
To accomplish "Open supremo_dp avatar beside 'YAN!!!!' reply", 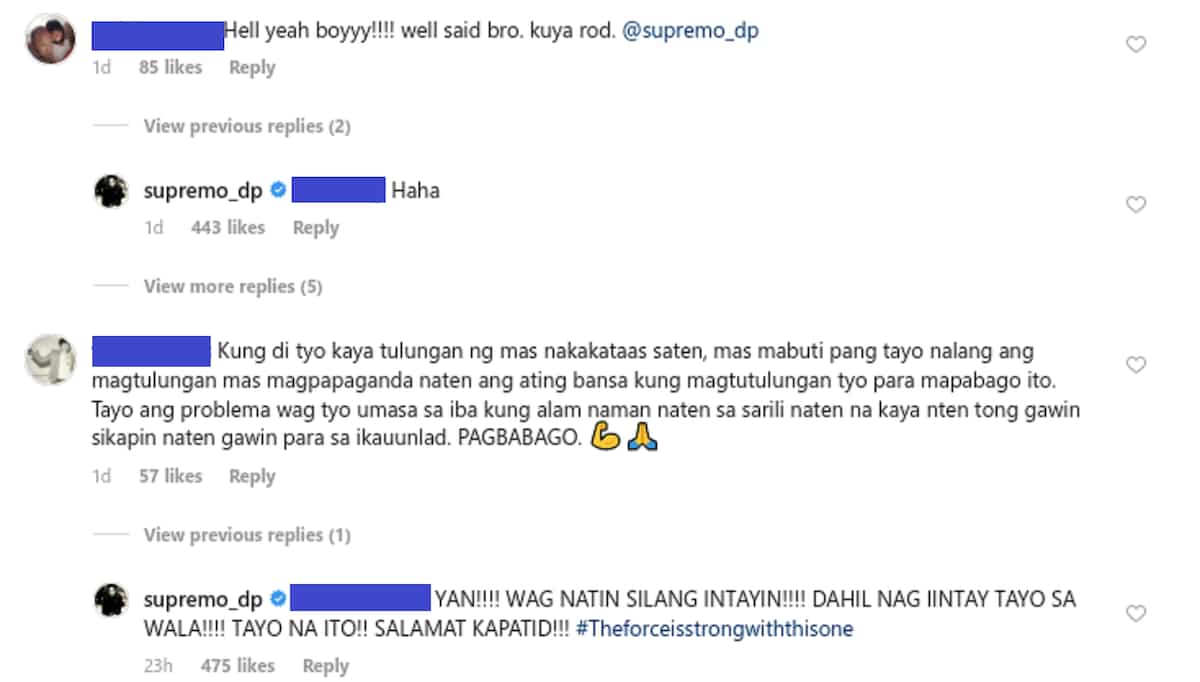I will (110, 599).
